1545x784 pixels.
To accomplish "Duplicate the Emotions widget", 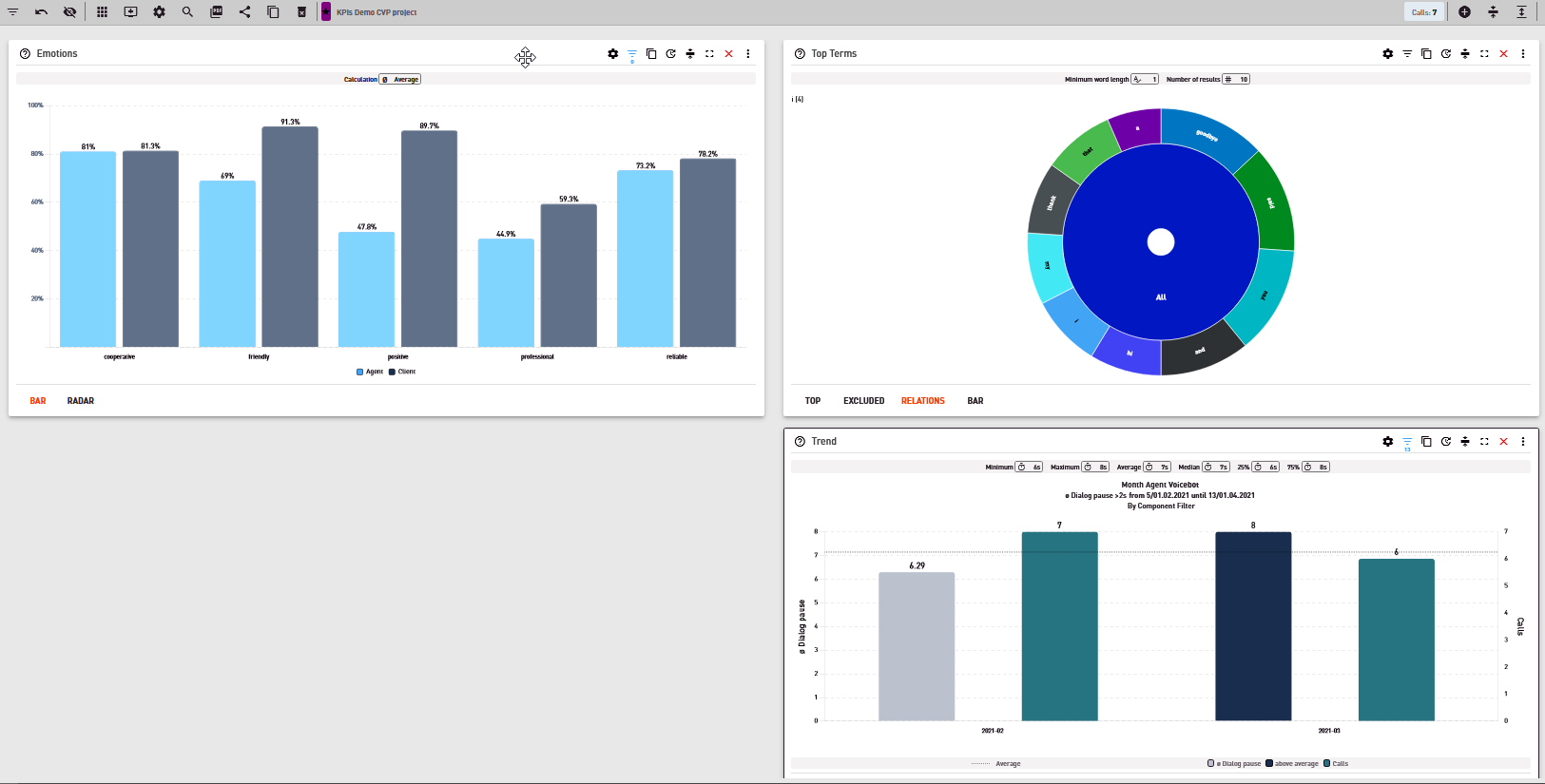I will 651,54.
